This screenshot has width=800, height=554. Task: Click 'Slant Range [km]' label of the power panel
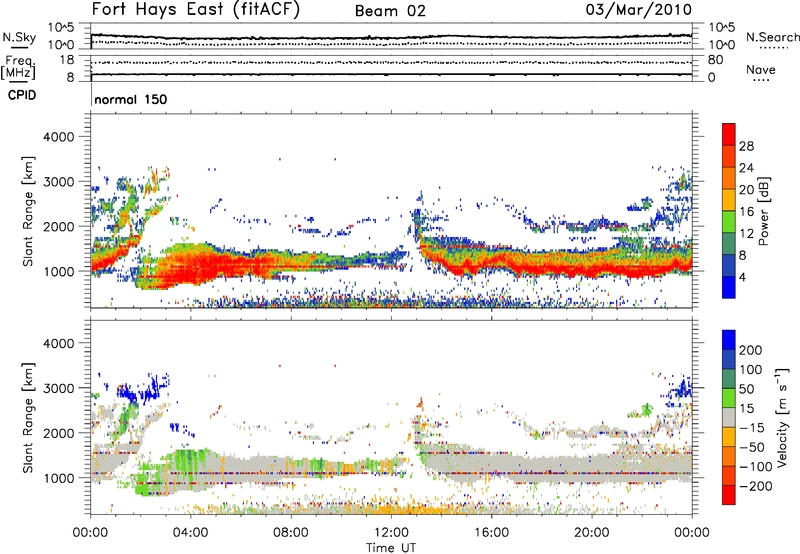28,211
